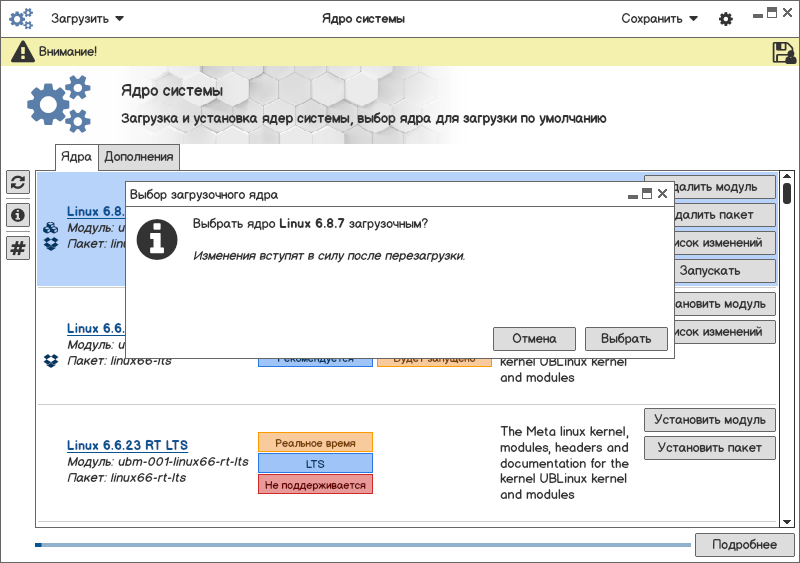Click the package icon next to linux66-lts
Screen dimensions: 800x563
[x=51, y=360]
